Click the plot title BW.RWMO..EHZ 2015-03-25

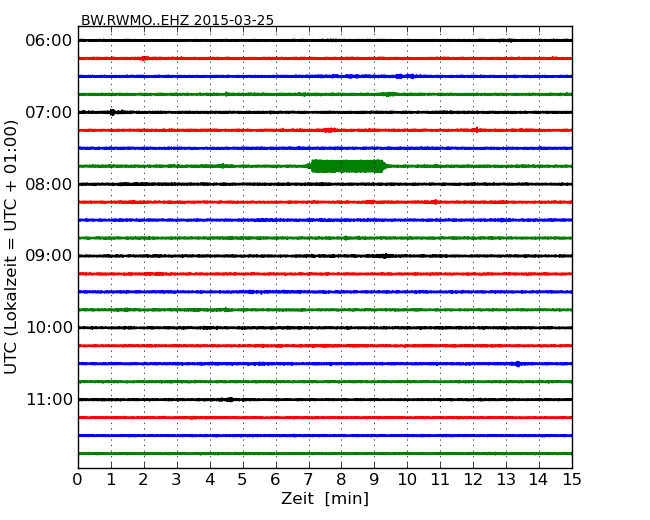pos(177,20)
